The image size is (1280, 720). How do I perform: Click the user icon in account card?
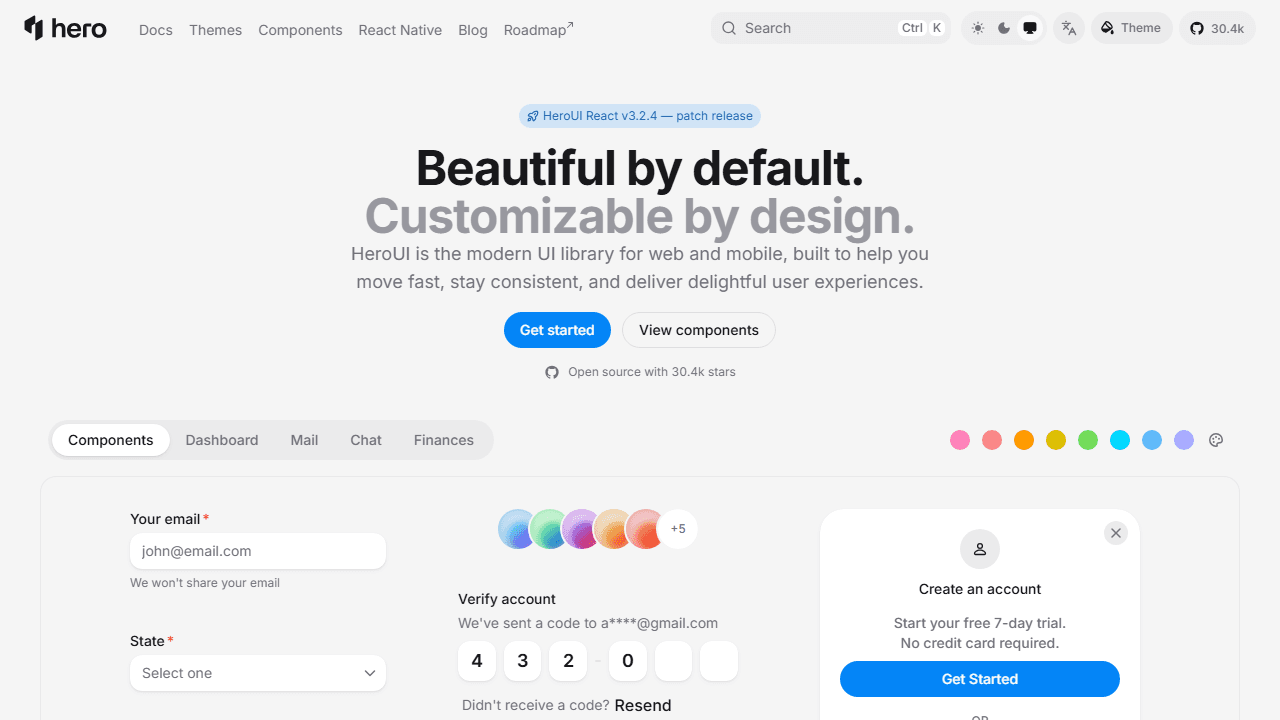coord(980,549)
